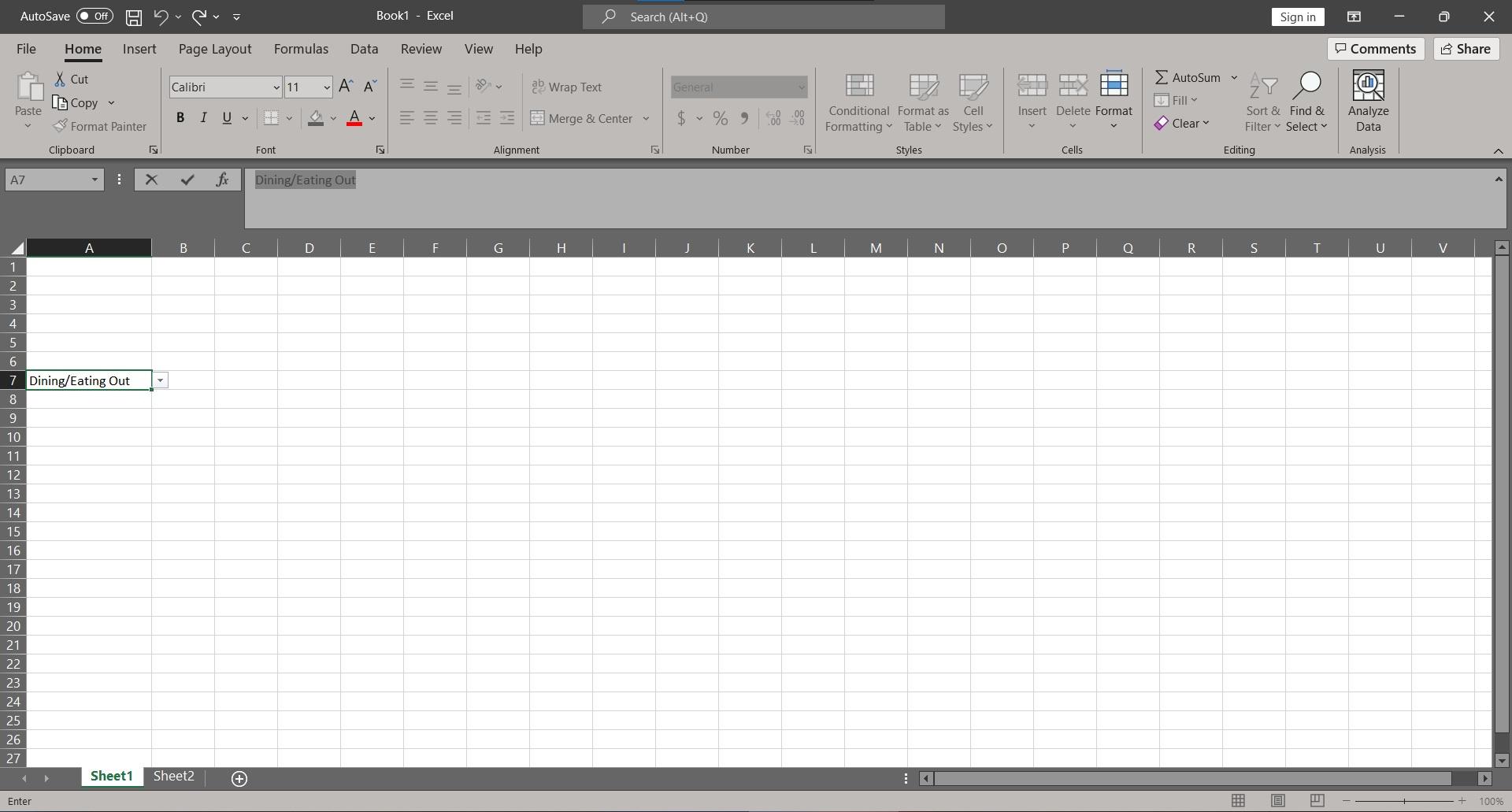Click the Middle Align icon

431,86
